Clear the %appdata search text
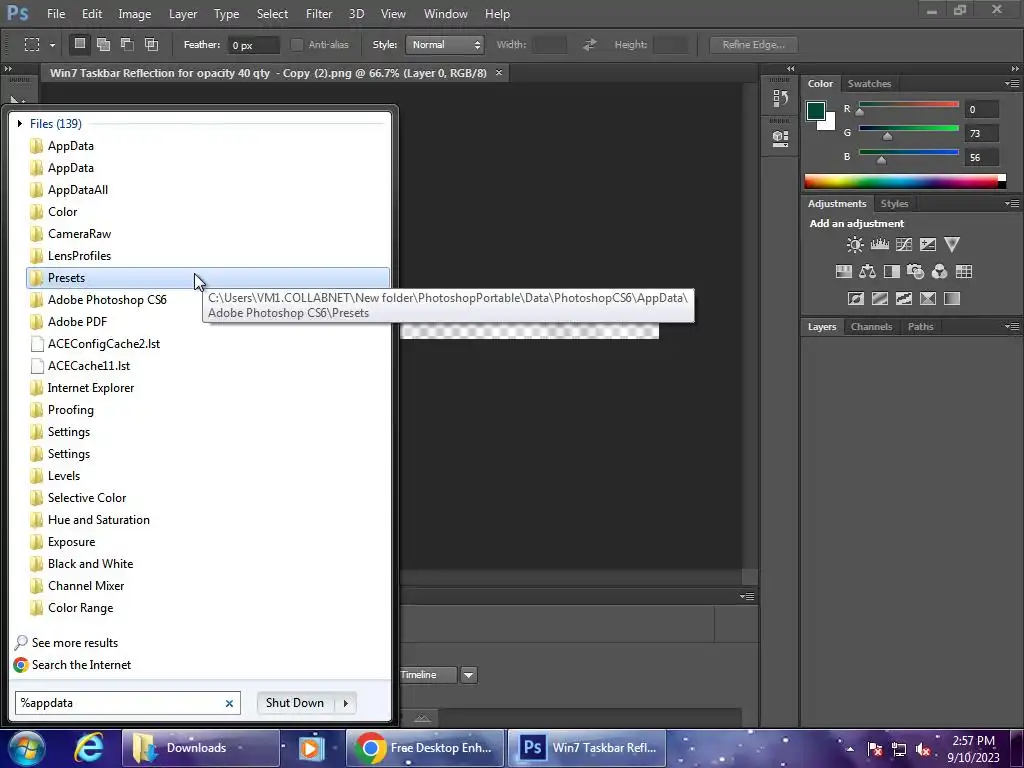 tap(229, 703)
